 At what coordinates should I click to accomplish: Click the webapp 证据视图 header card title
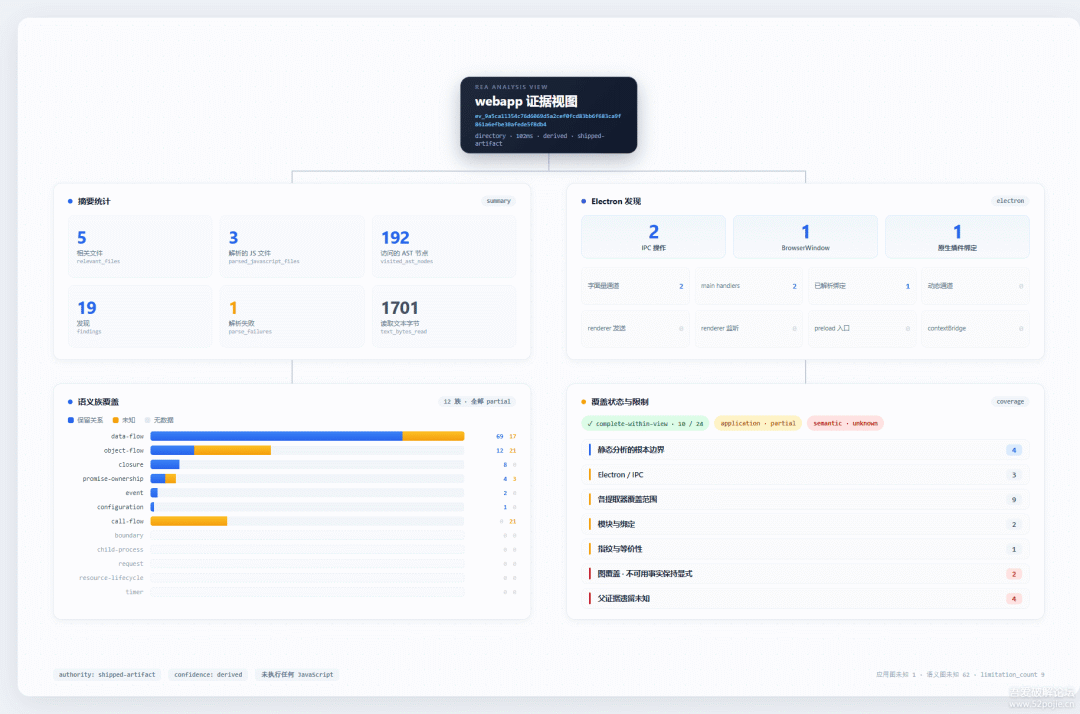point(526,101)
